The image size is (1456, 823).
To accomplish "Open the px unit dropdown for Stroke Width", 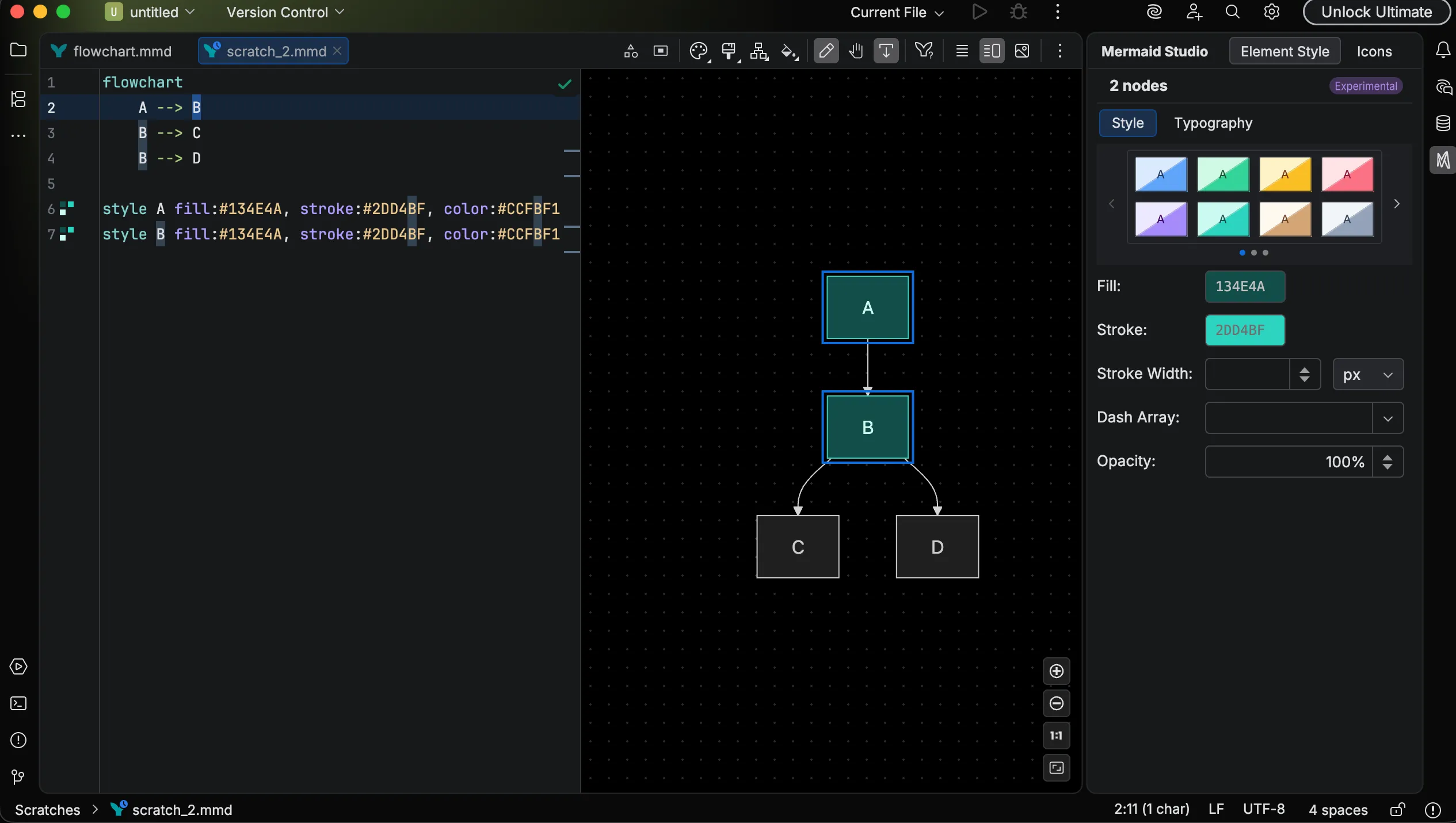I will coord(1367,374).
